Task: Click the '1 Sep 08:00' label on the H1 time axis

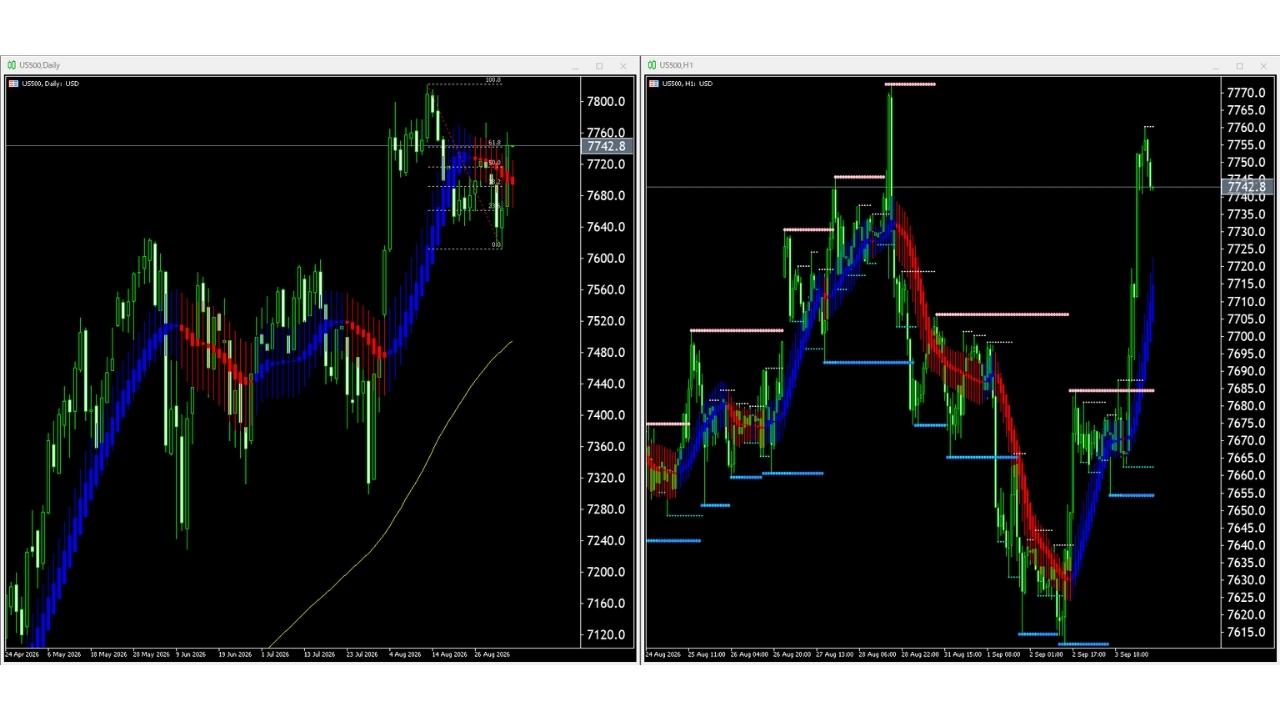Action: (1003, 655)
